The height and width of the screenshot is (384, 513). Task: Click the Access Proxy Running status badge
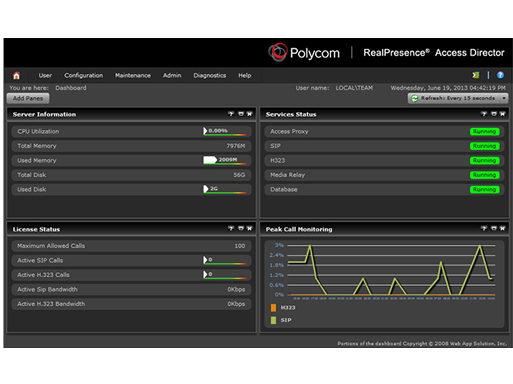(x=484, y=132)
